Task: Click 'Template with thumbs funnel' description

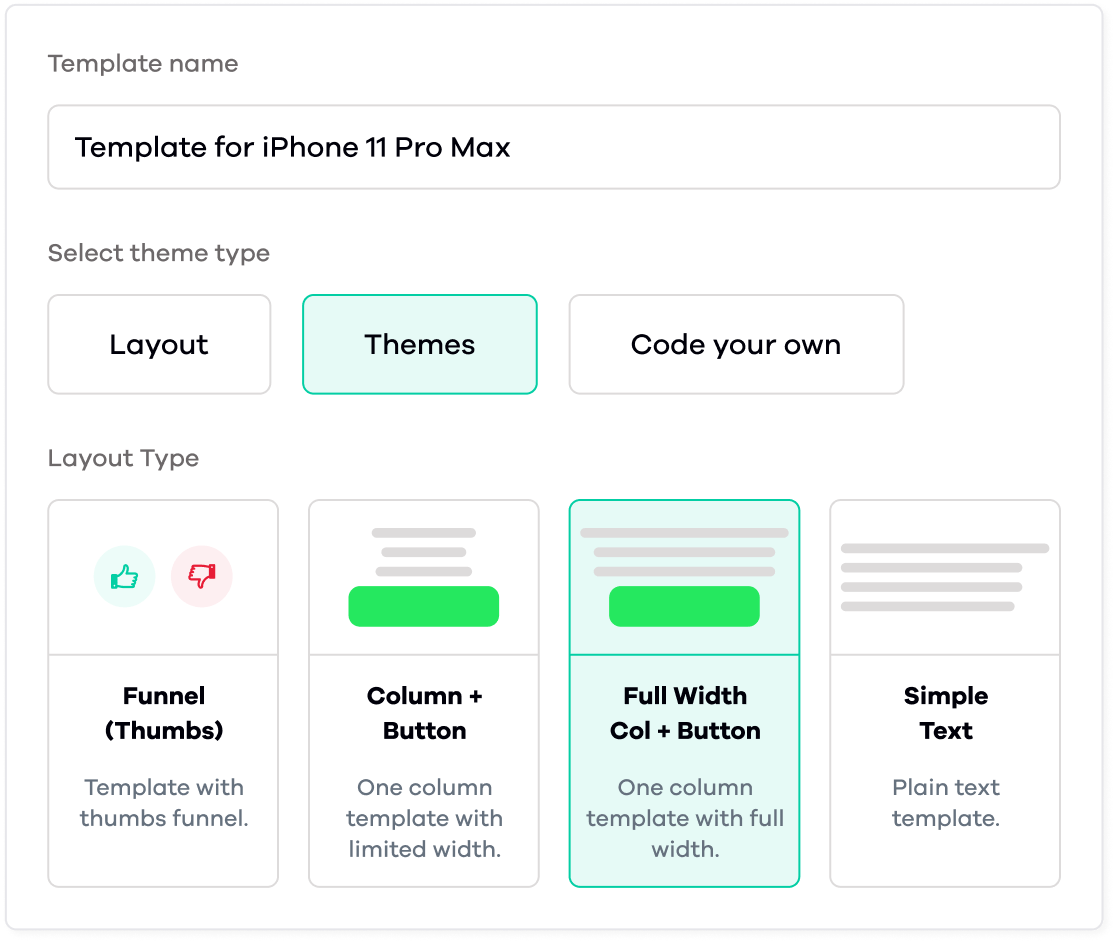Action: 164,803
